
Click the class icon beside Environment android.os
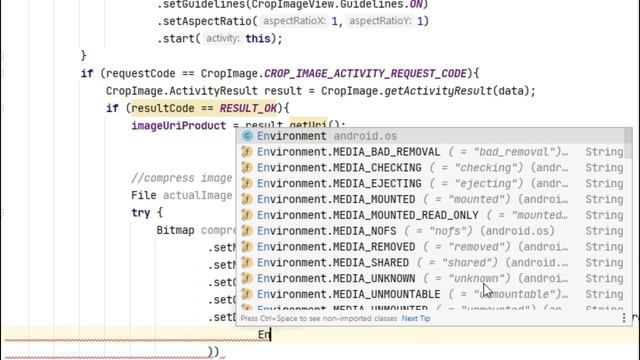click(247, 136)
